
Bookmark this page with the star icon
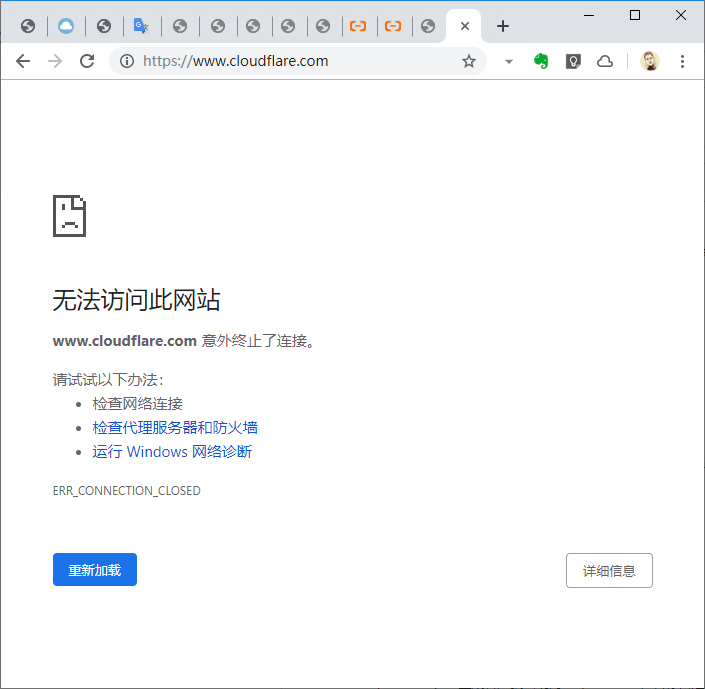469,61
